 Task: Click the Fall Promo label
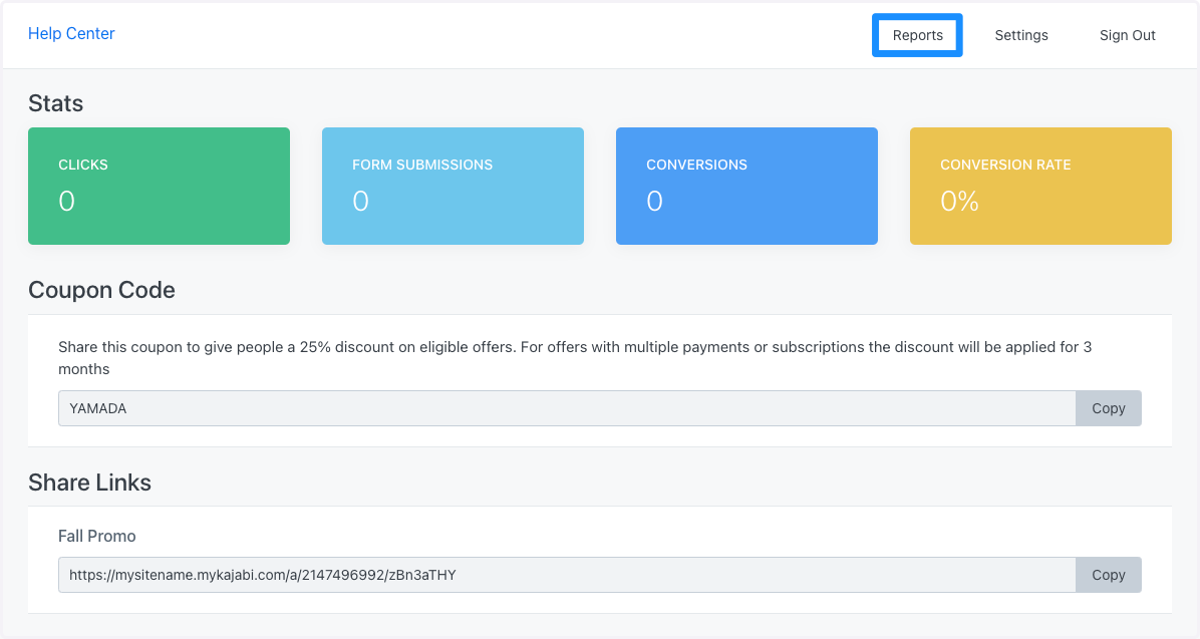click(97, 536)
